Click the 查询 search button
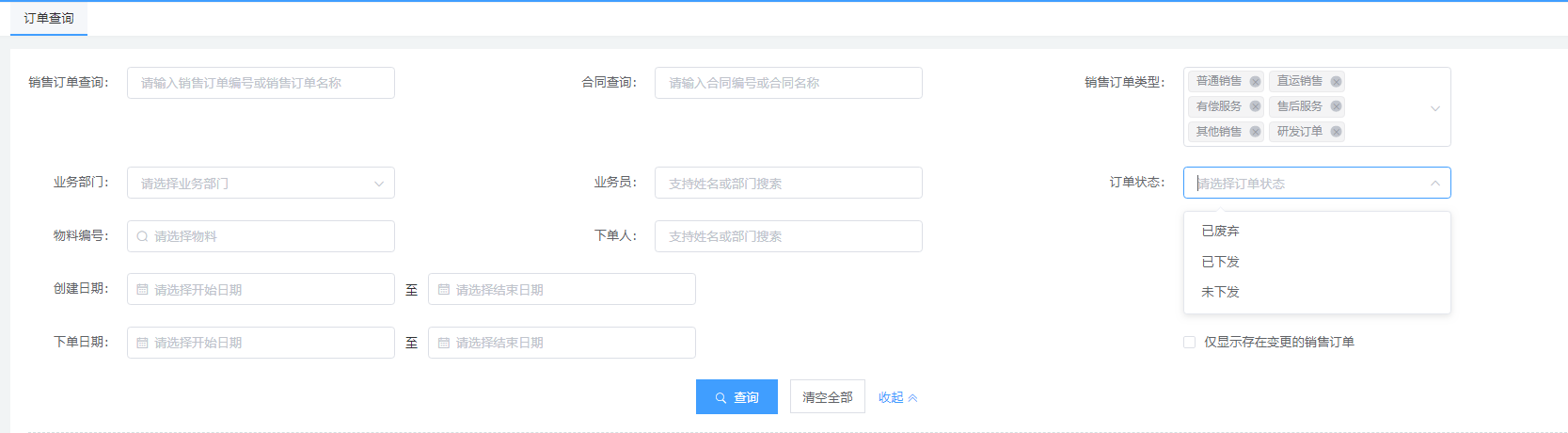Screen dimensions: 1568x433 [736, 397]
